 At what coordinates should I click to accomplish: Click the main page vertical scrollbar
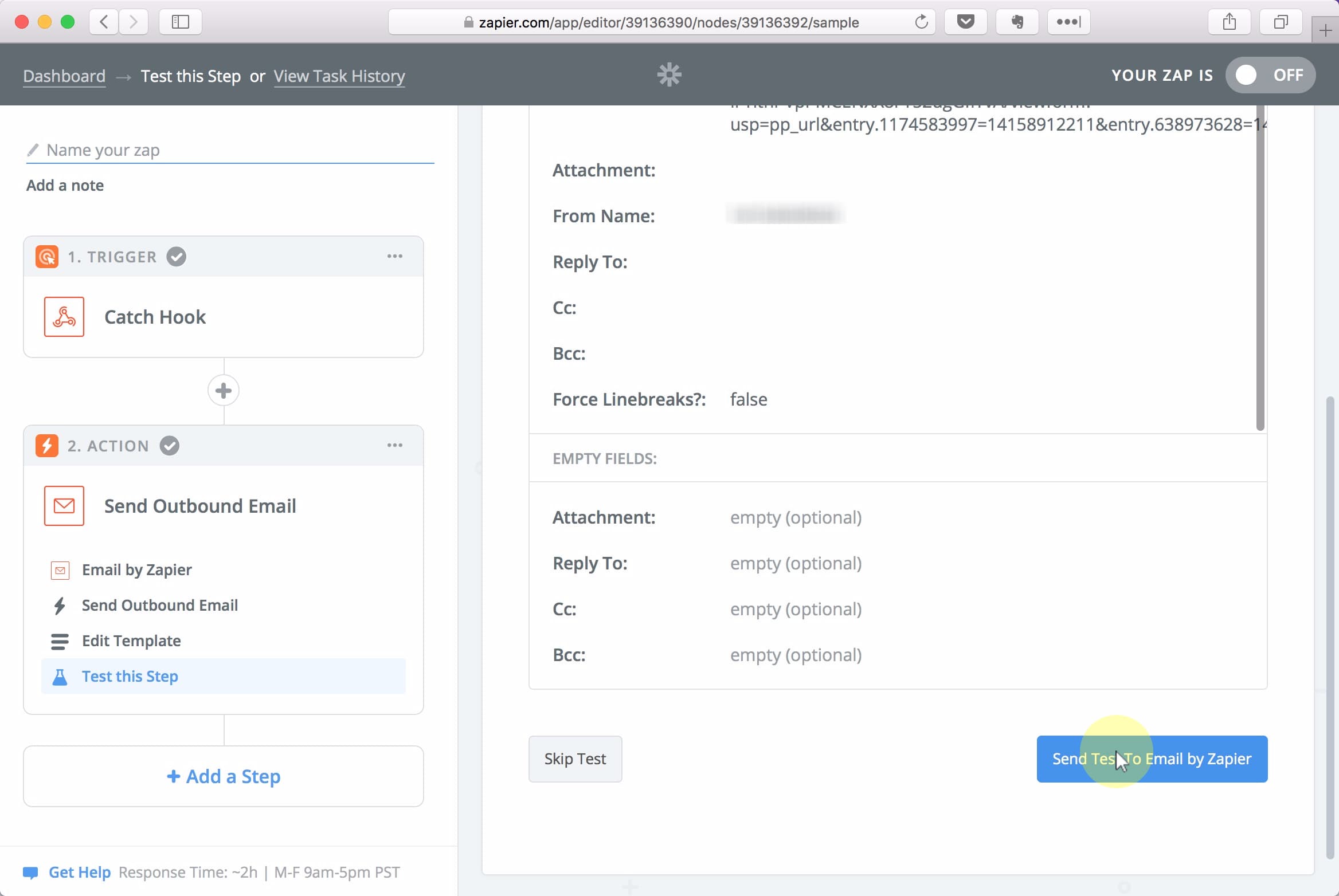1330,627
